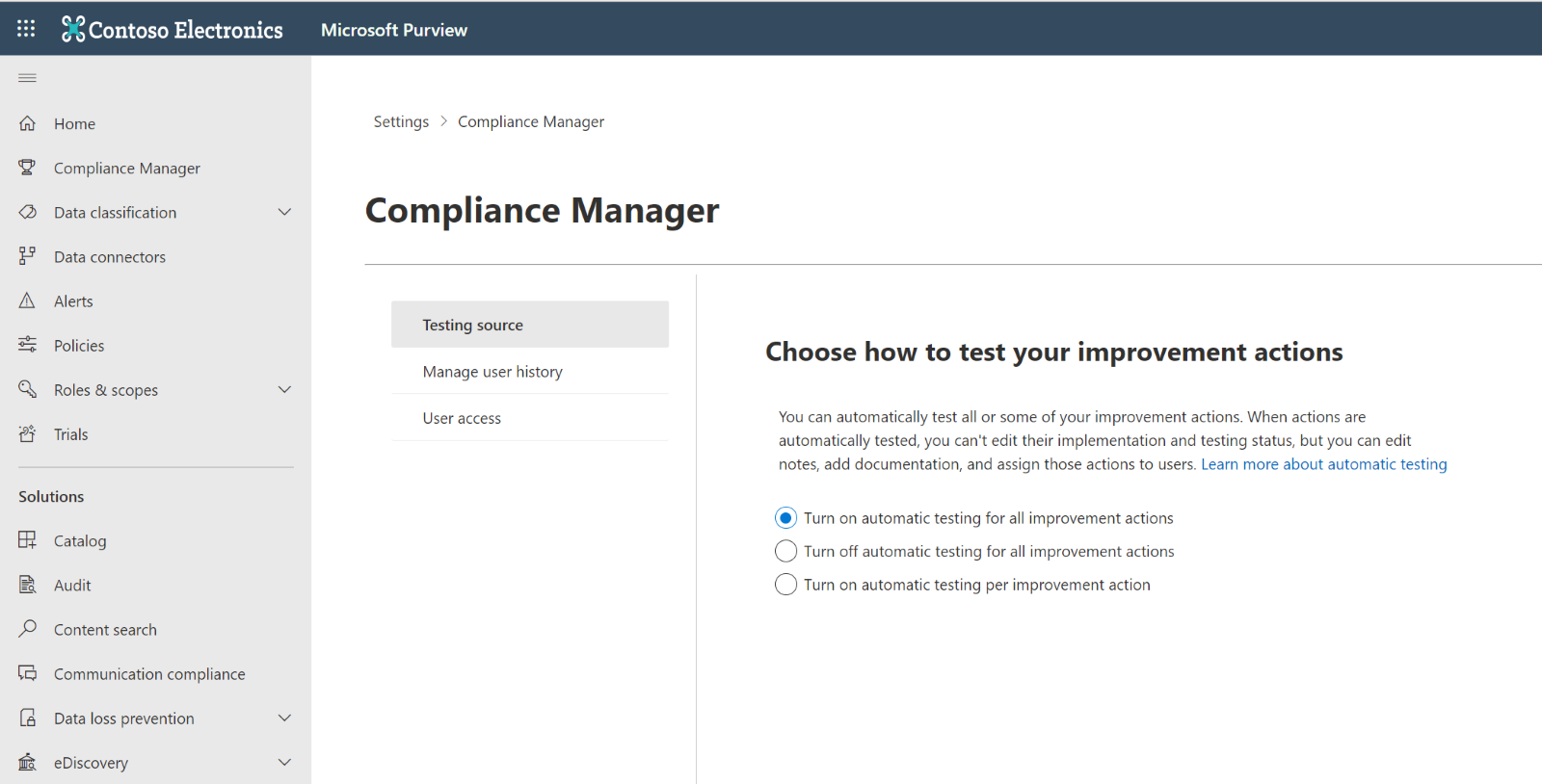1542x784 pixels.
Task: Click Learn more about automatic testing link
Action: [x=1323, y=464]
